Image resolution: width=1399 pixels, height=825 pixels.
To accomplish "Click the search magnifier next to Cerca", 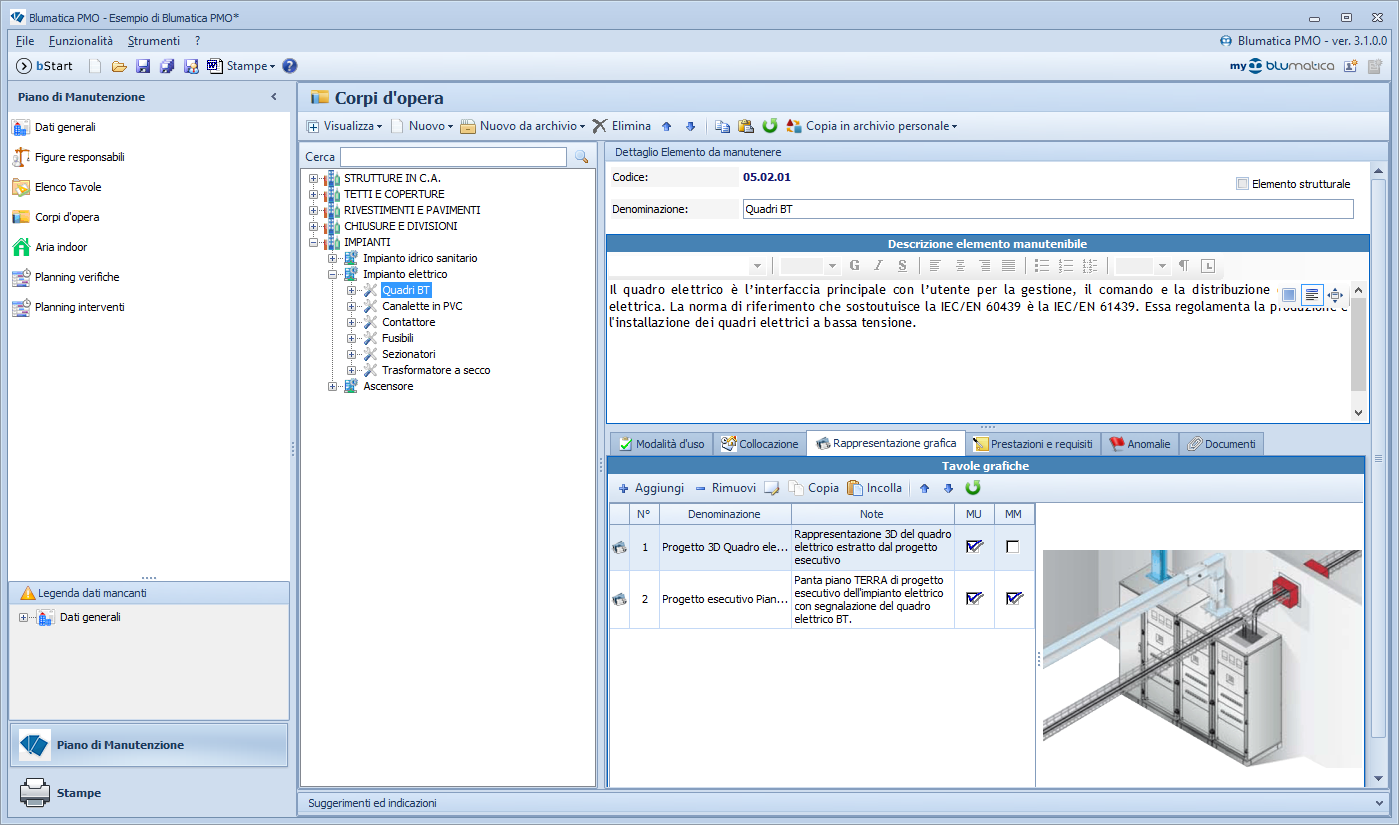I will pyautogui.click(x=581, y=157).
